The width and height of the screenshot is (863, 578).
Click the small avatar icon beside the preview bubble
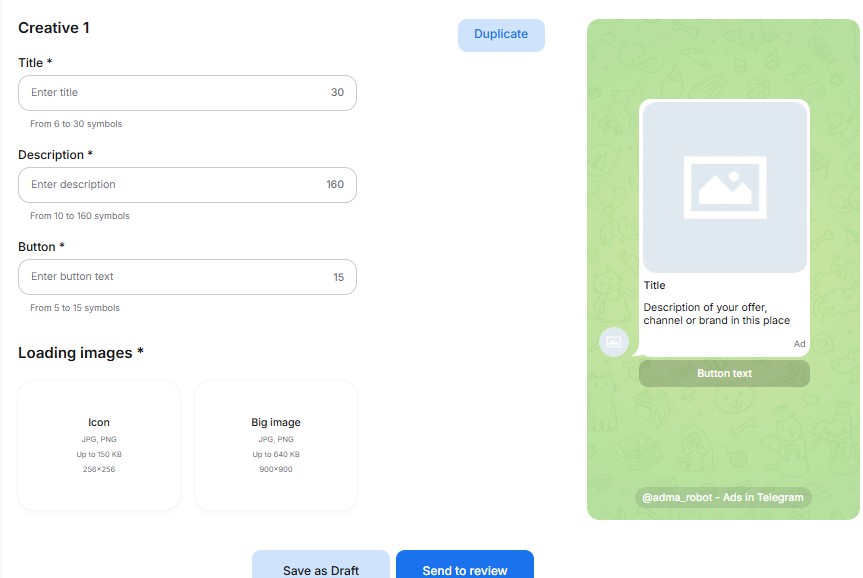point(614,342)
